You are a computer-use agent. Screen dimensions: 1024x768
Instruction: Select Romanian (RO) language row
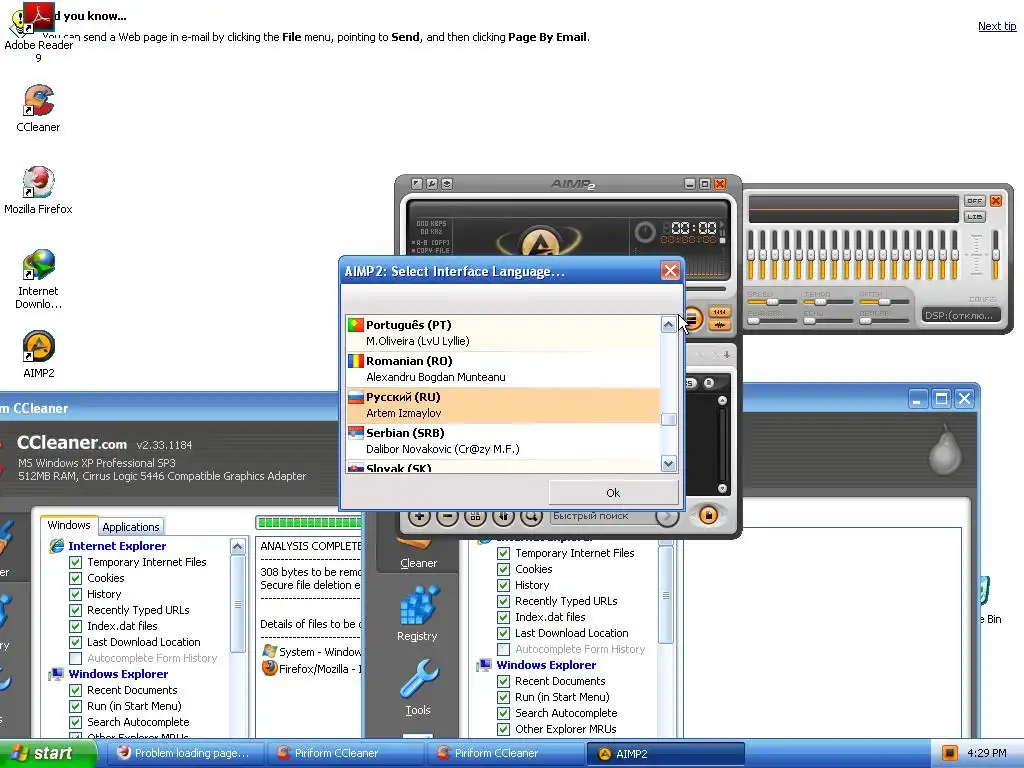(x=503, y=369)
